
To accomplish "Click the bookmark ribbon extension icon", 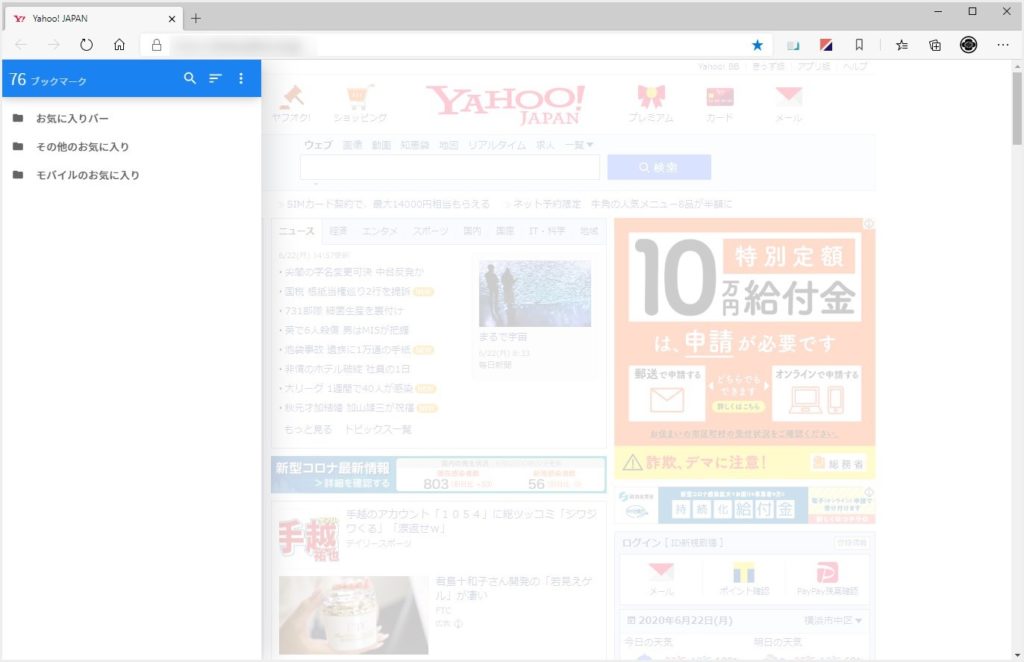I will click(x=859, y=44).
